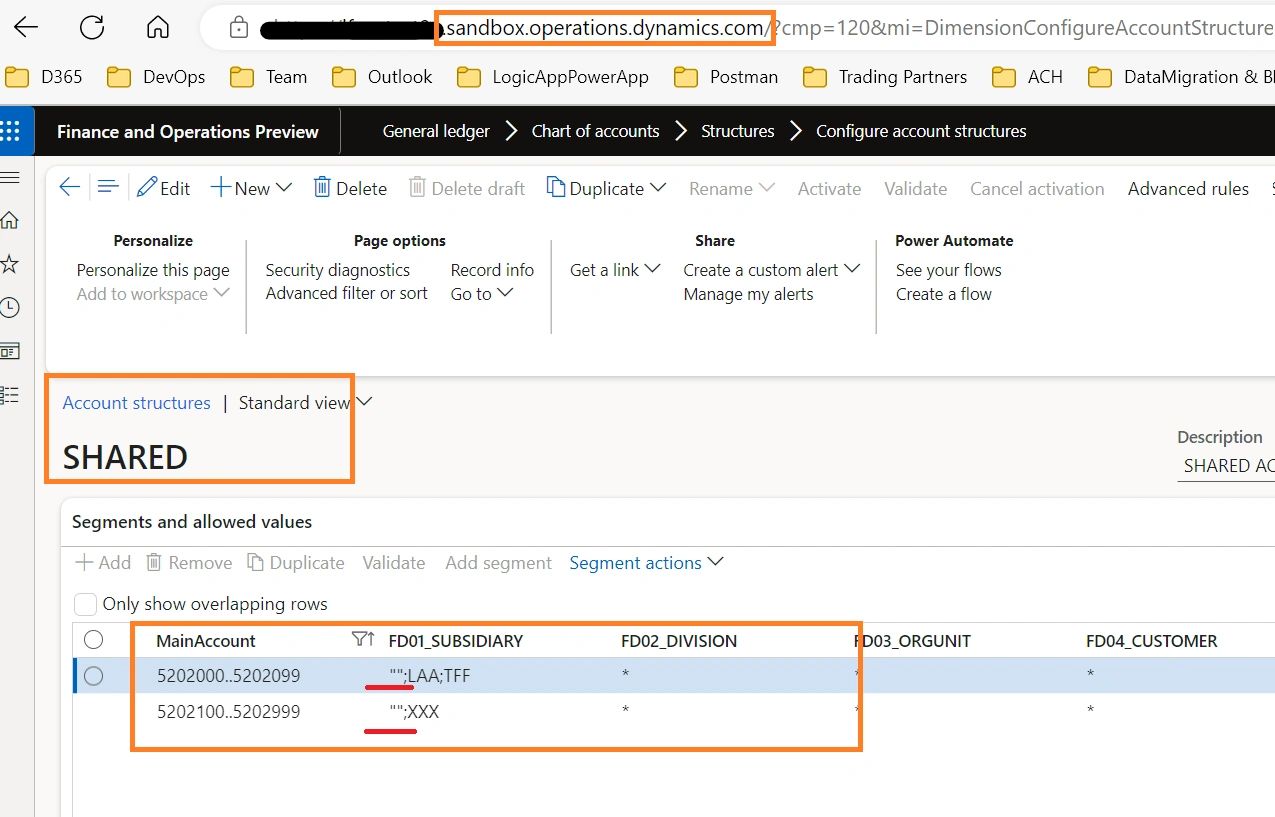
Task: Click the in-app back arrow
Action: (68, 187)
